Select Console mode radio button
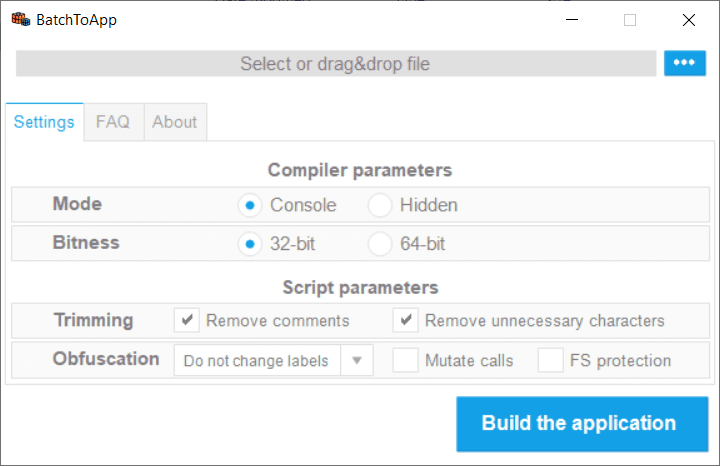 coord(250,205)
